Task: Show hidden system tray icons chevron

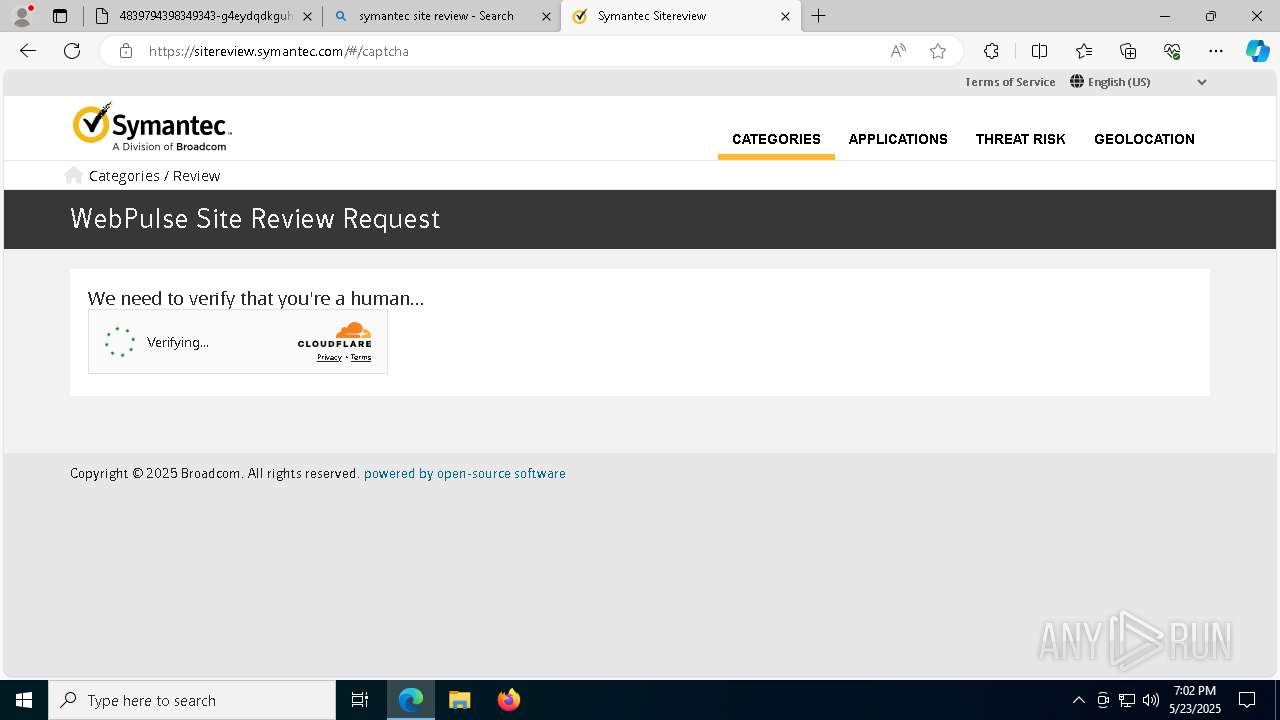Action: tap(1078, 700)
